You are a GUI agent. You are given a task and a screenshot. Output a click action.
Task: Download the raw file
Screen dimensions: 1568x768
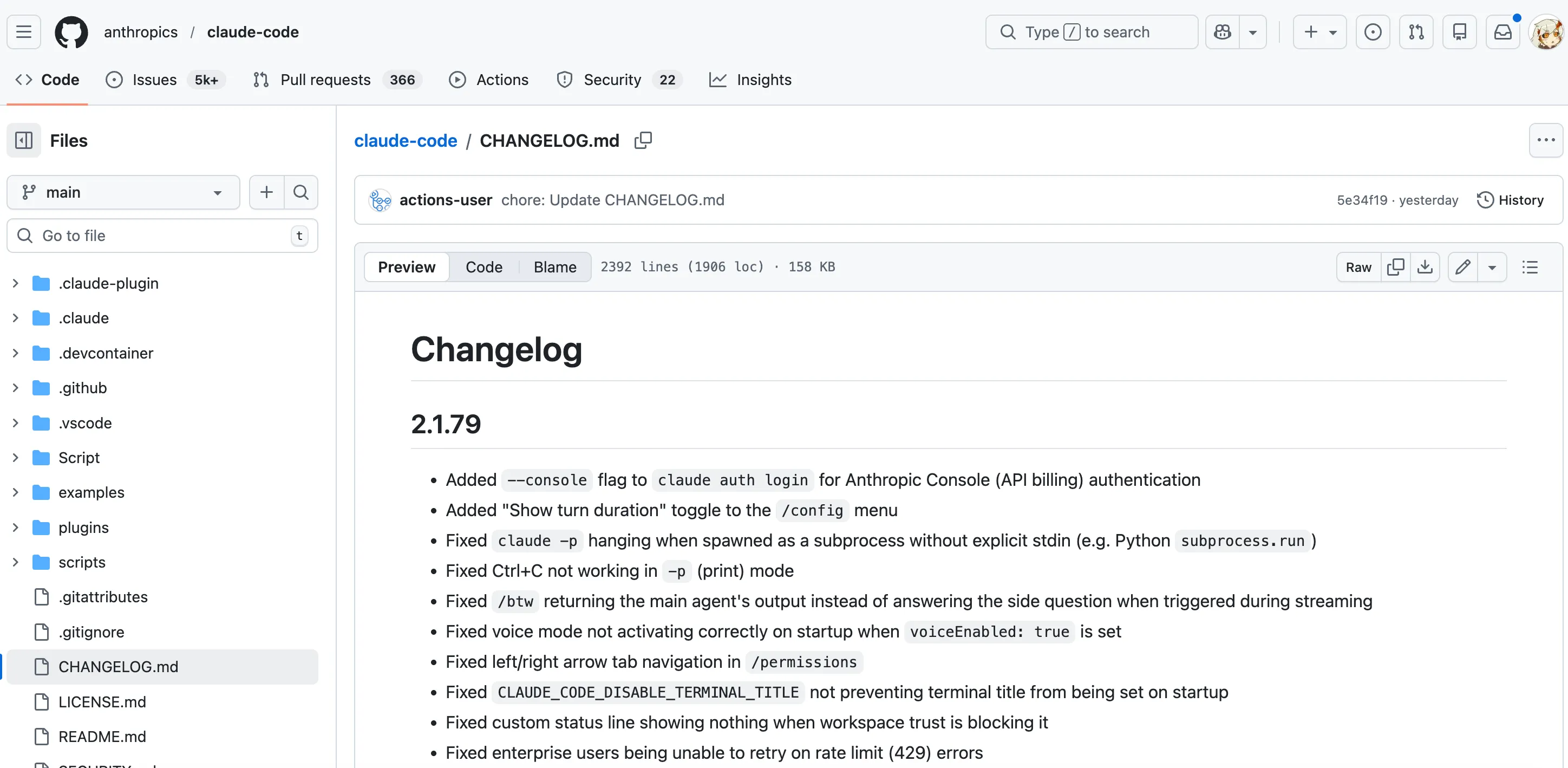(x=1425, y=268)
